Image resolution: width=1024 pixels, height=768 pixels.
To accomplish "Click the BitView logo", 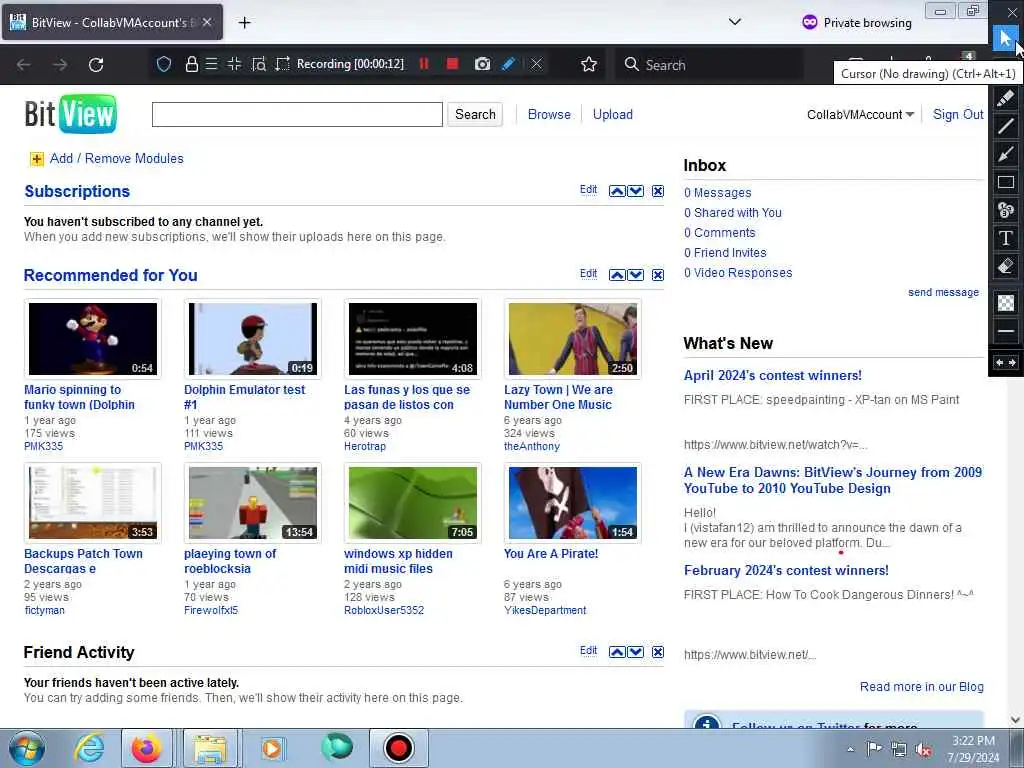I will point(71,114).
